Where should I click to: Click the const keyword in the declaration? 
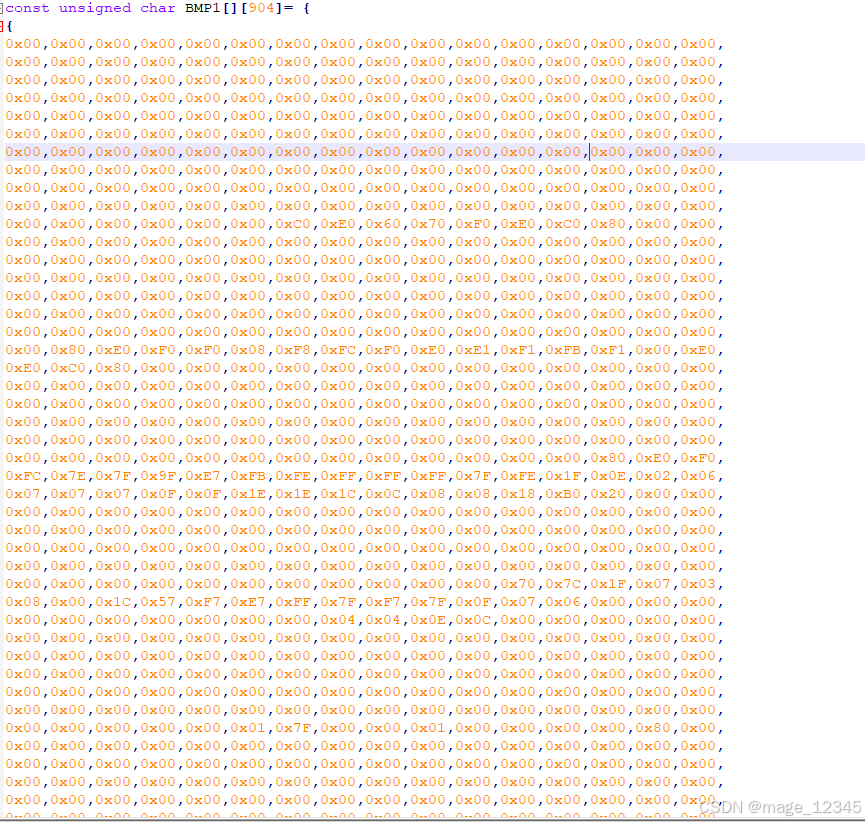pyautogui.click(x=27, y=8)
